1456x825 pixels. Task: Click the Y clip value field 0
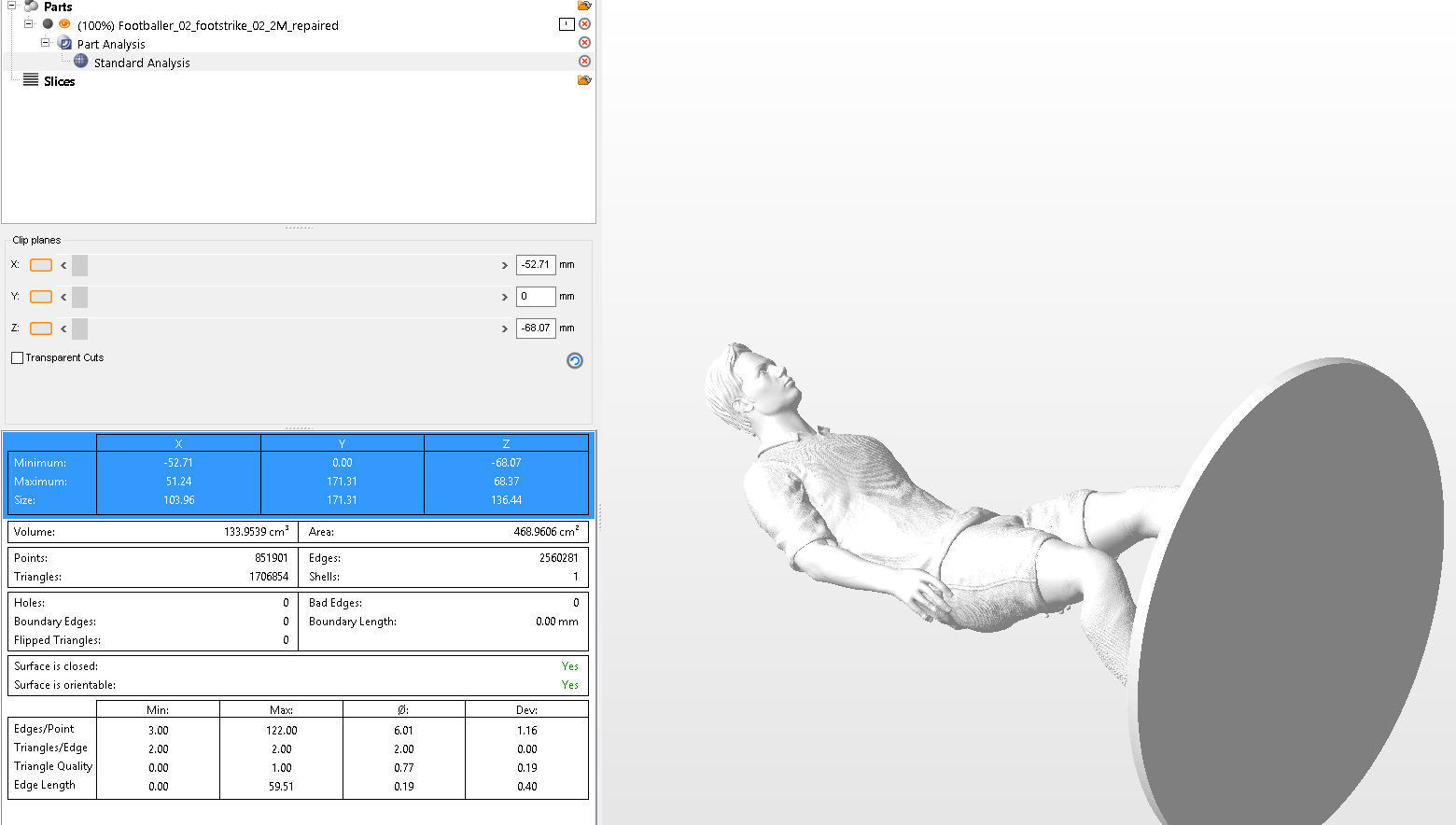(x=536, y=297)
